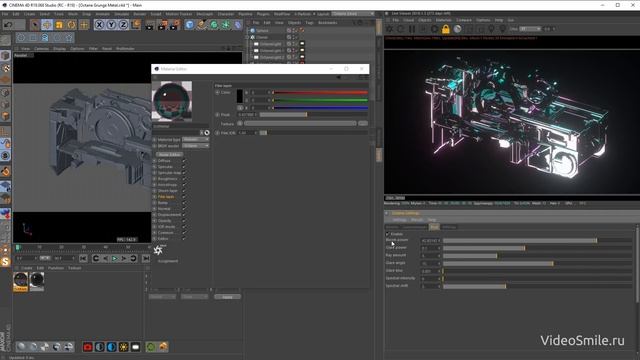640x360 pixels.
Task: Click the green Array modeling icon
Action: [x=226, y=25]
